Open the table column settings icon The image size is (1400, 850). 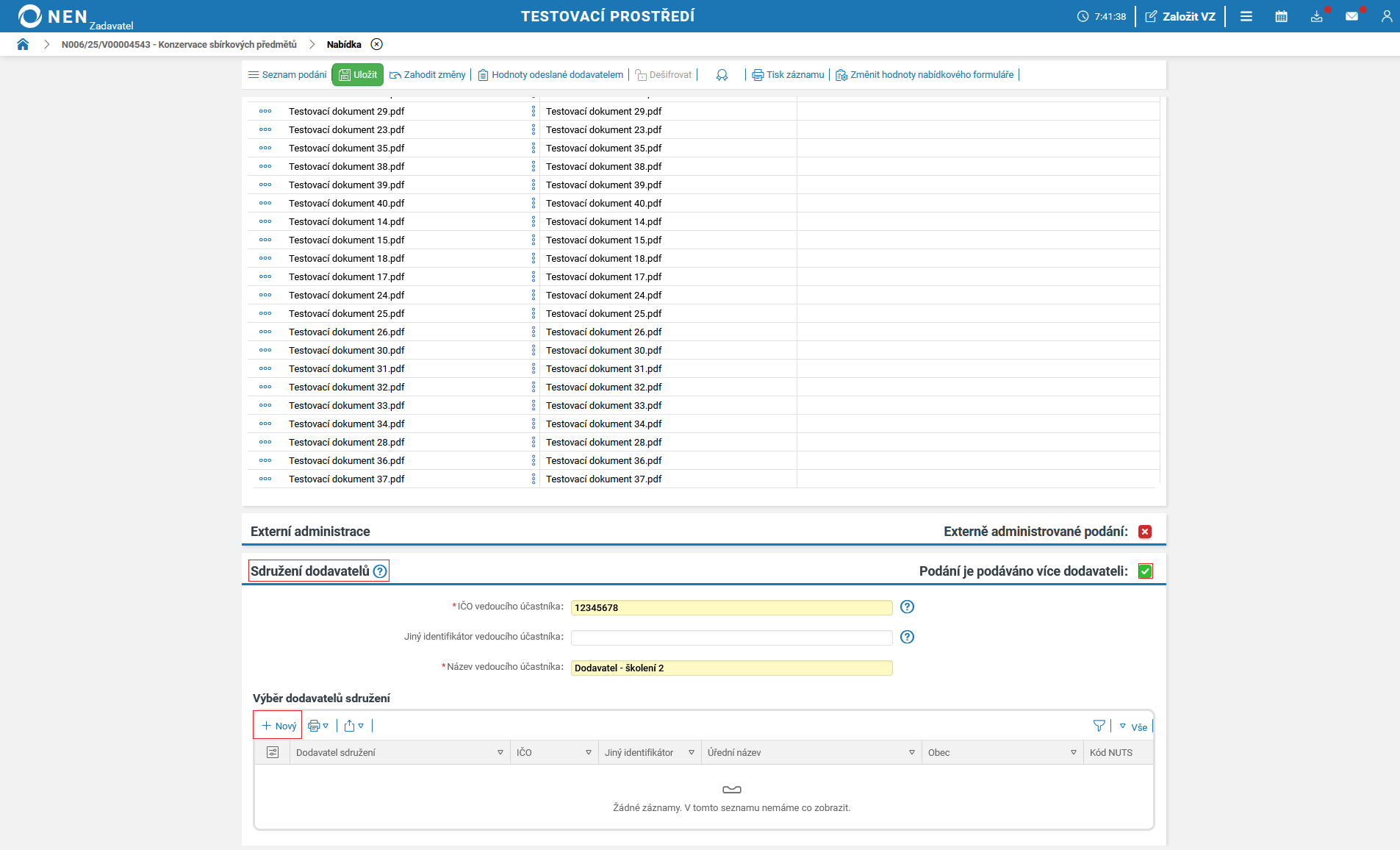pos(273,752)
